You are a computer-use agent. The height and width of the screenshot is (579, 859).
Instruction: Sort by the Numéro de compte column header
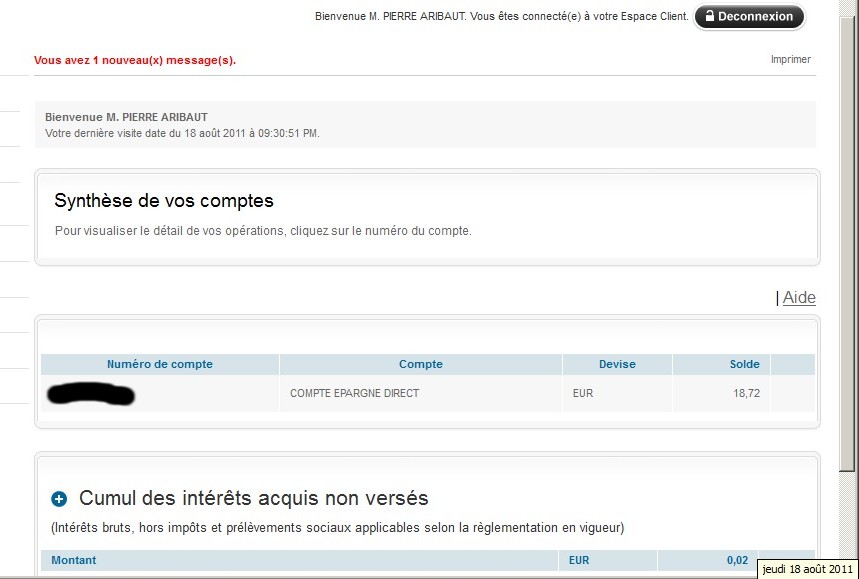point(159,364)
